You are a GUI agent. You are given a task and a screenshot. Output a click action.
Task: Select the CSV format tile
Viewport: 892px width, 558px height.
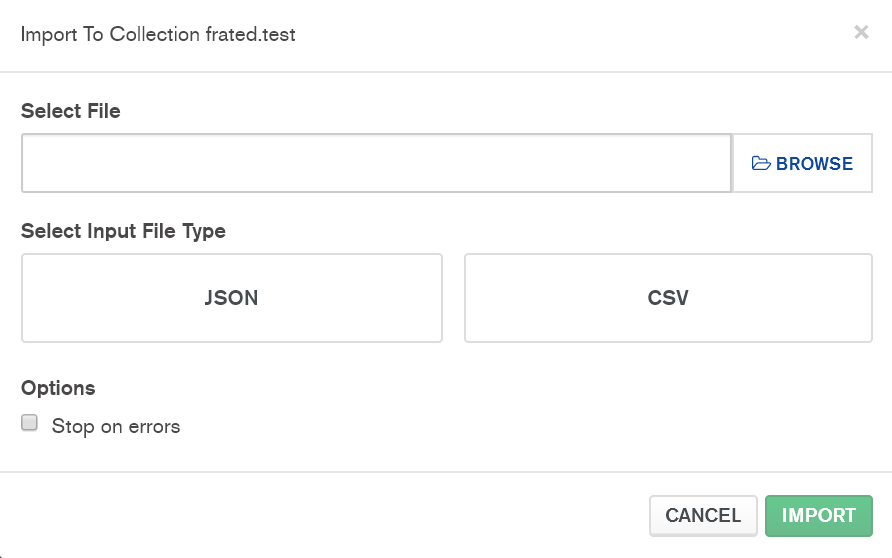[x=668, y=298]
